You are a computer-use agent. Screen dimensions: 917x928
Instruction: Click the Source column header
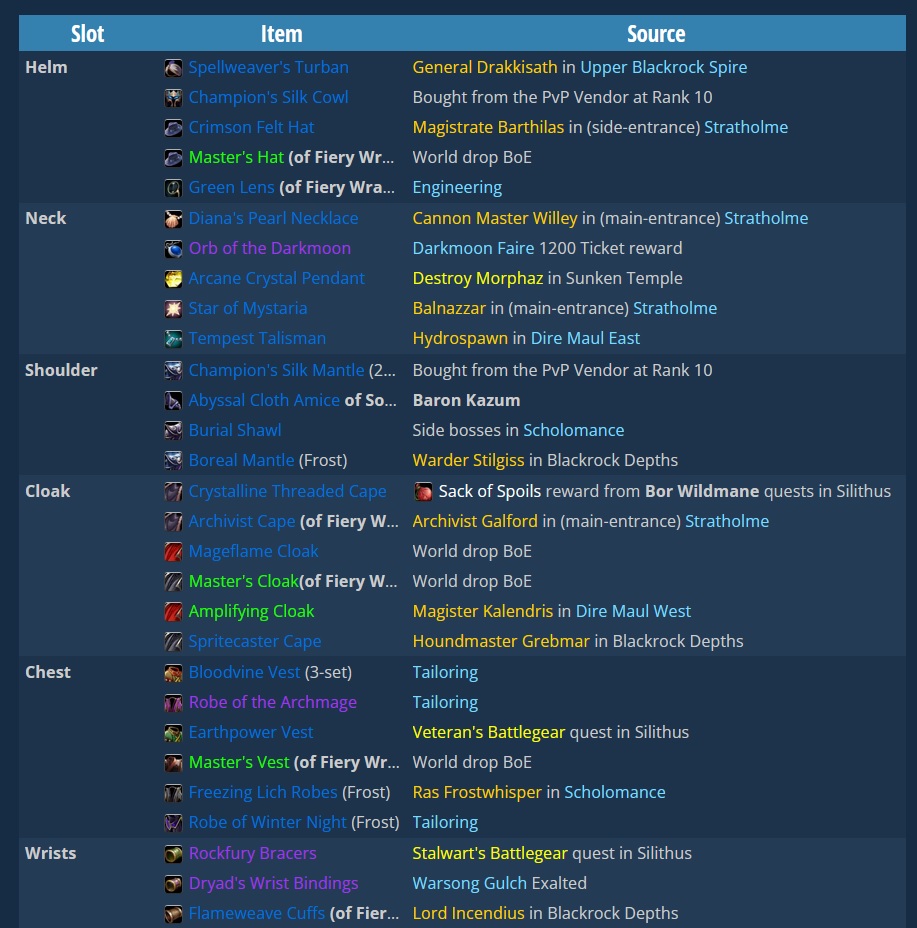656,34
